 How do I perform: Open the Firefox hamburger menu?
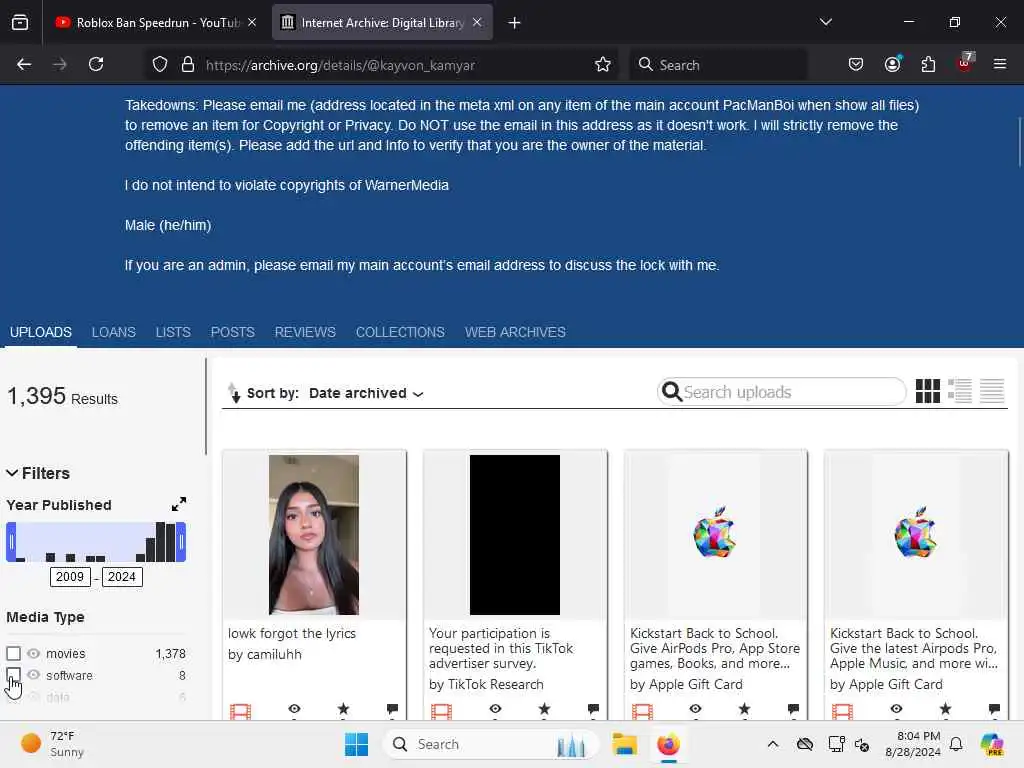[1000, 64]
